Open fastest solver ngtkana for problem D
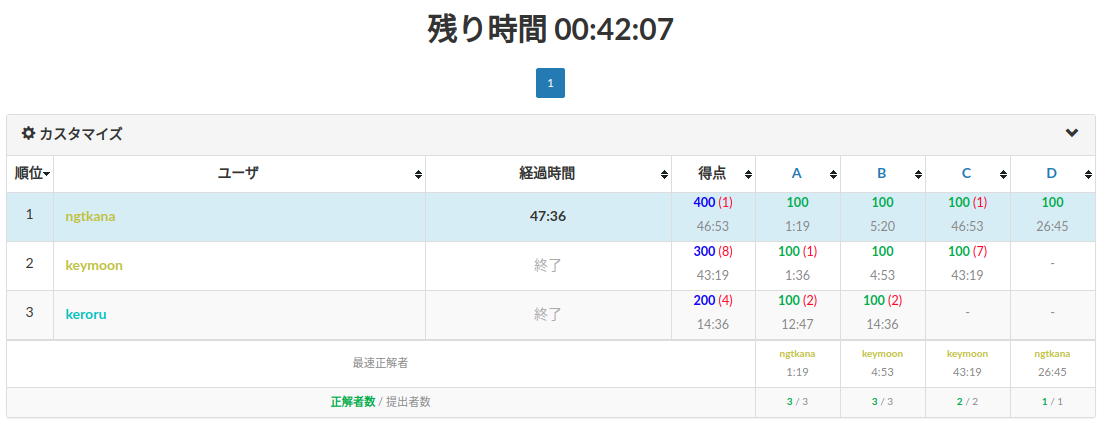Viewport: 1098px width, 423px height. coord(1052,354)
